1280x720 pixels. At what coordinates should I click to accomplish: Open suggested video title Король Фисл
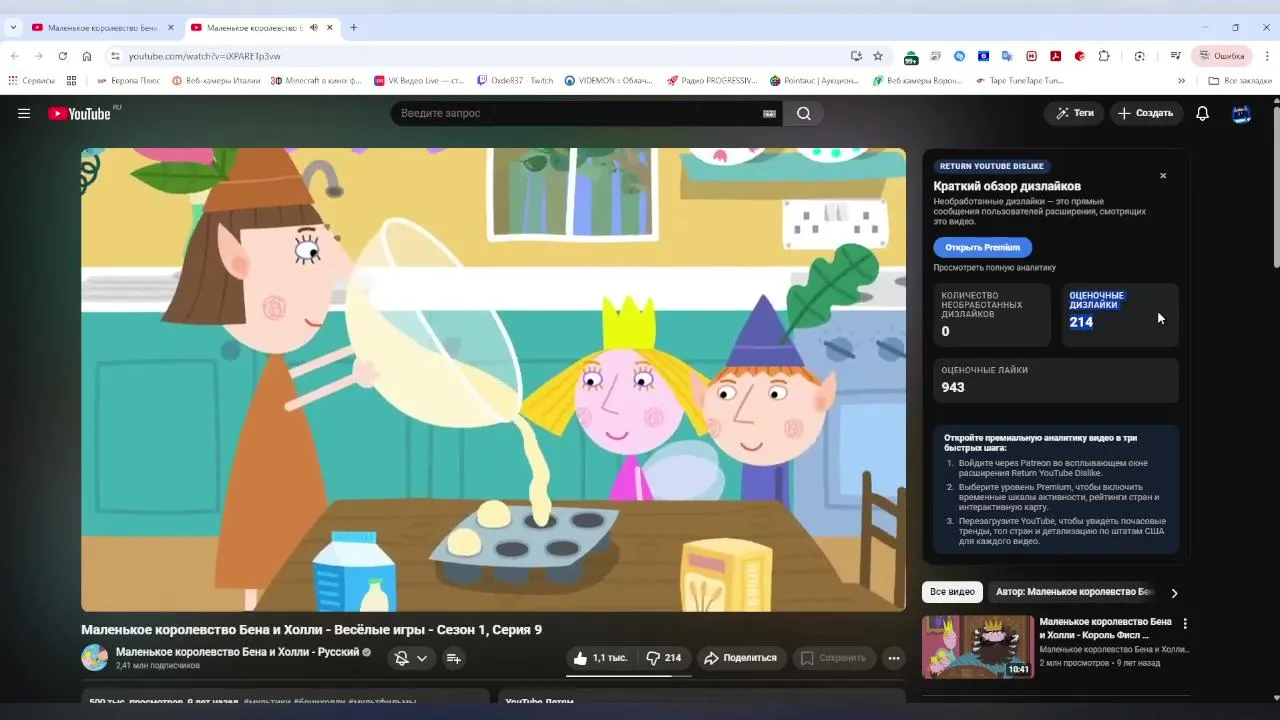(x=1105, y=628)
